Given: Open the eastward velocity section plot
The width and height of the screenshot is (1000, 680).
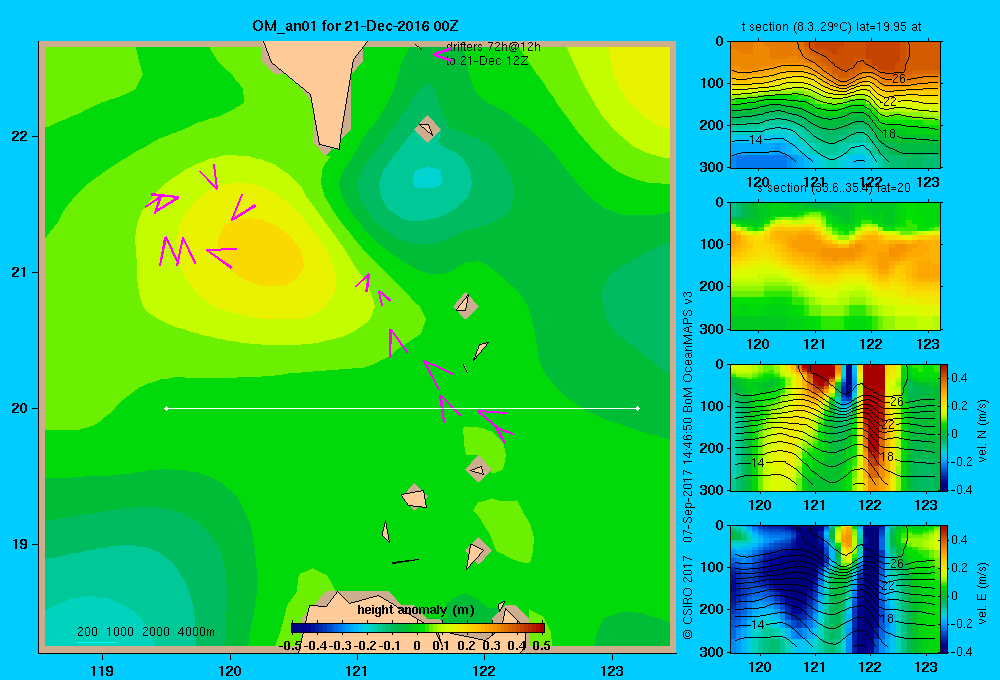Looking at the screenshot, I should click(835, 589).
